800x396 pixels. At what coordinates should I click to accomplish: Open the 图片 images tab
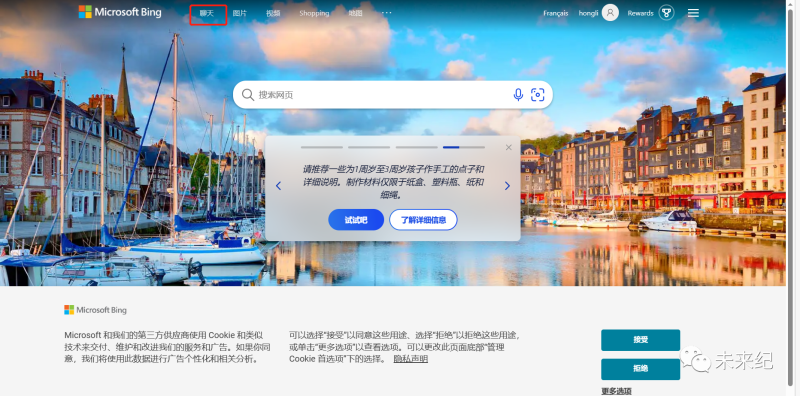[239, 13]
